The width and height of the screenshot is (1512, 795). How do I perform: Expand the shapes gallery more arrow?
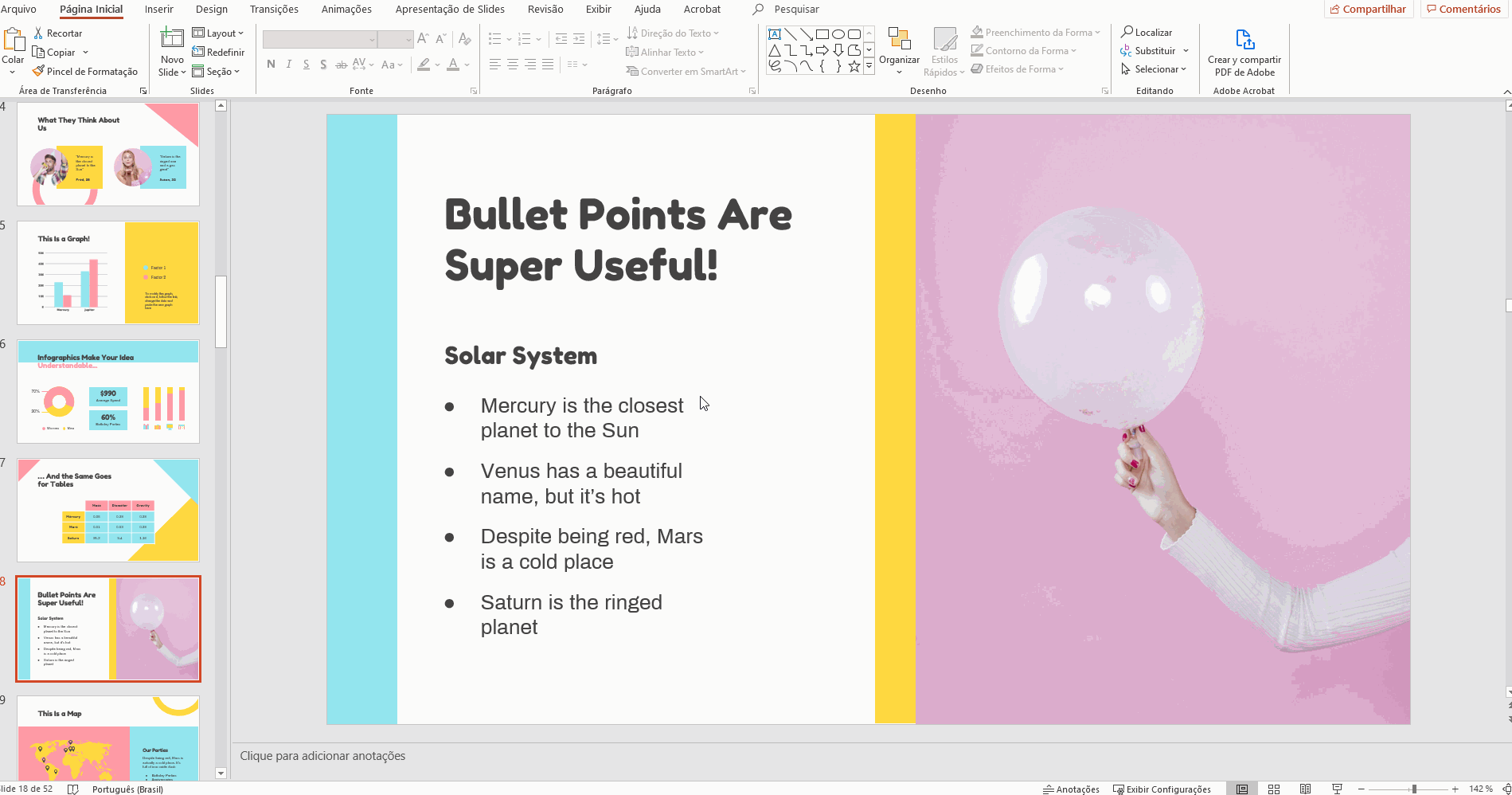[x=869, y=67]
